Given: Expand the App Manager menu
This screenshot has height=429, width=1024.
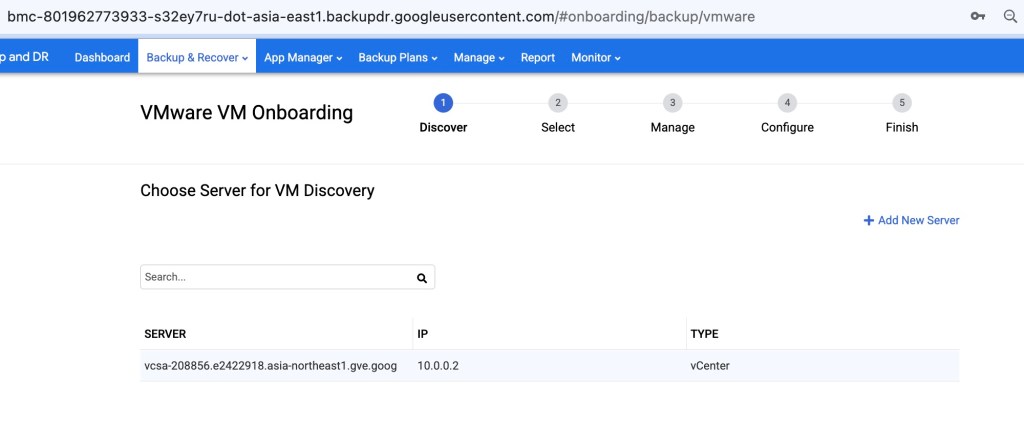Looking at the screenshot, I should (303, 58).
